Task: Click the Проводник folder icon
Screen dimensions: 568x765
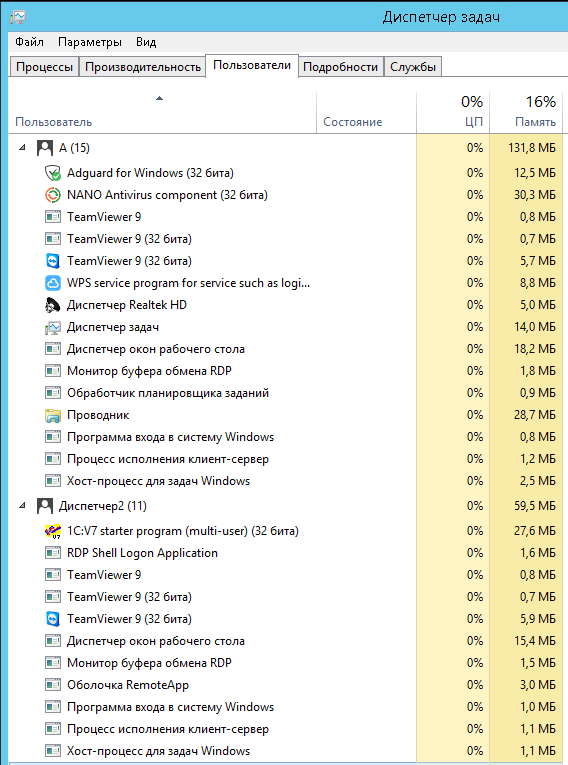Action: [53, 415]
